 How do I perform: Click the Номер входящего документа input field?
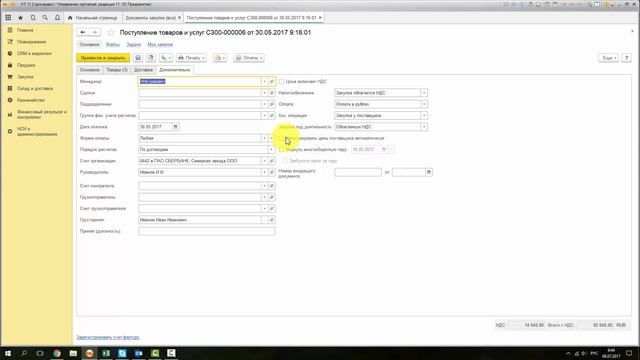point(358,172)
